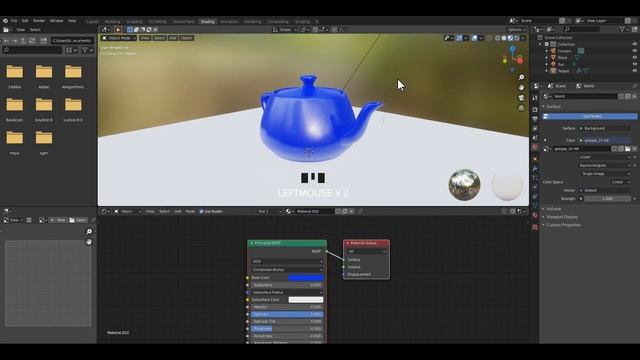Click the Object button in 3D viewport header
640x360 pixels.
[187, 38]
